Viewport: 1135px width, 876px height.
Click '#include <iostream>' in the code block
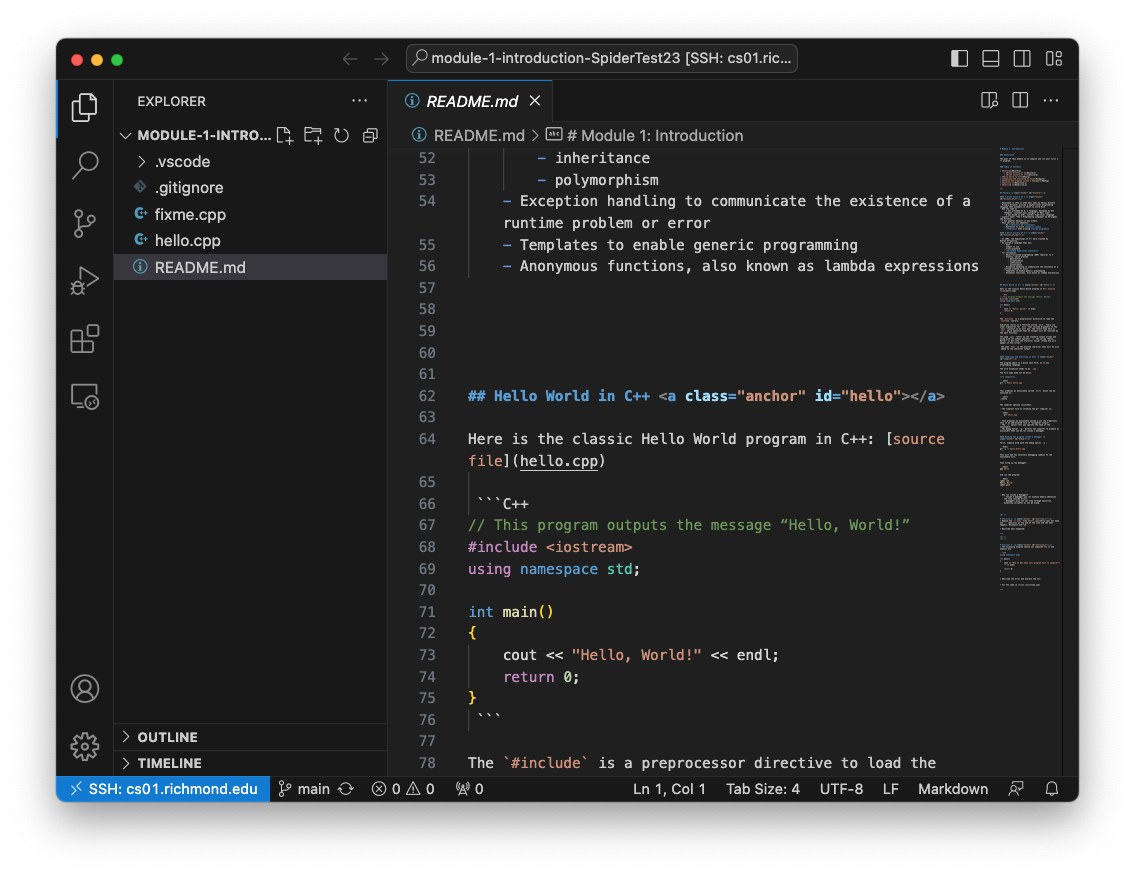coord(550,547)
